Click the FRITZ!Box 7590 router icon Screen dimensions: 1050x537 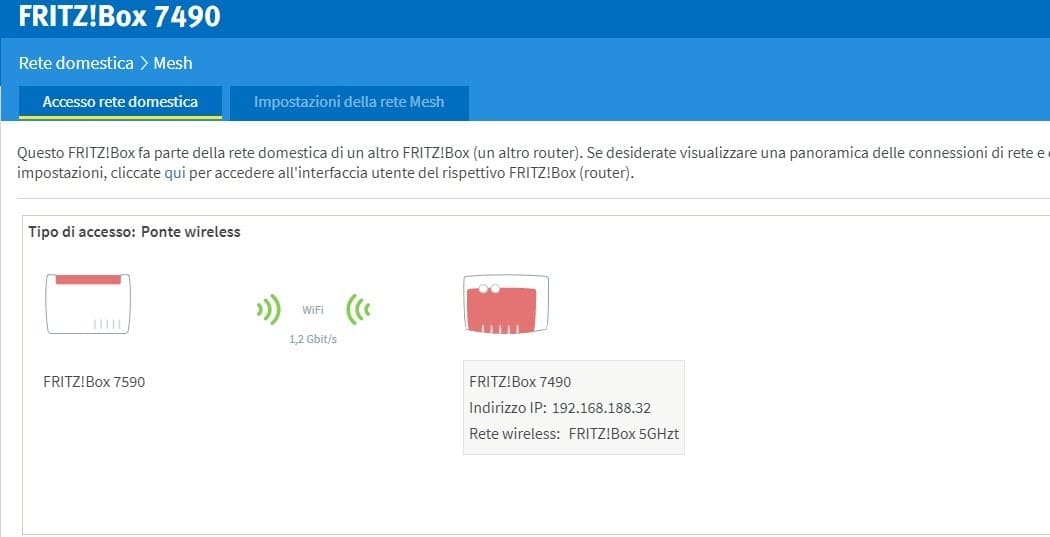(x=88, y=303)
